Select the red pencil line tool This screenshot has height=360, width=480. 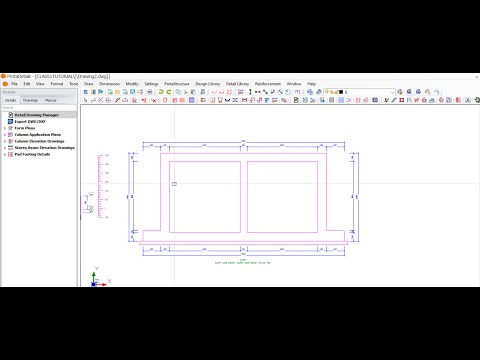(x=117, y=100)
